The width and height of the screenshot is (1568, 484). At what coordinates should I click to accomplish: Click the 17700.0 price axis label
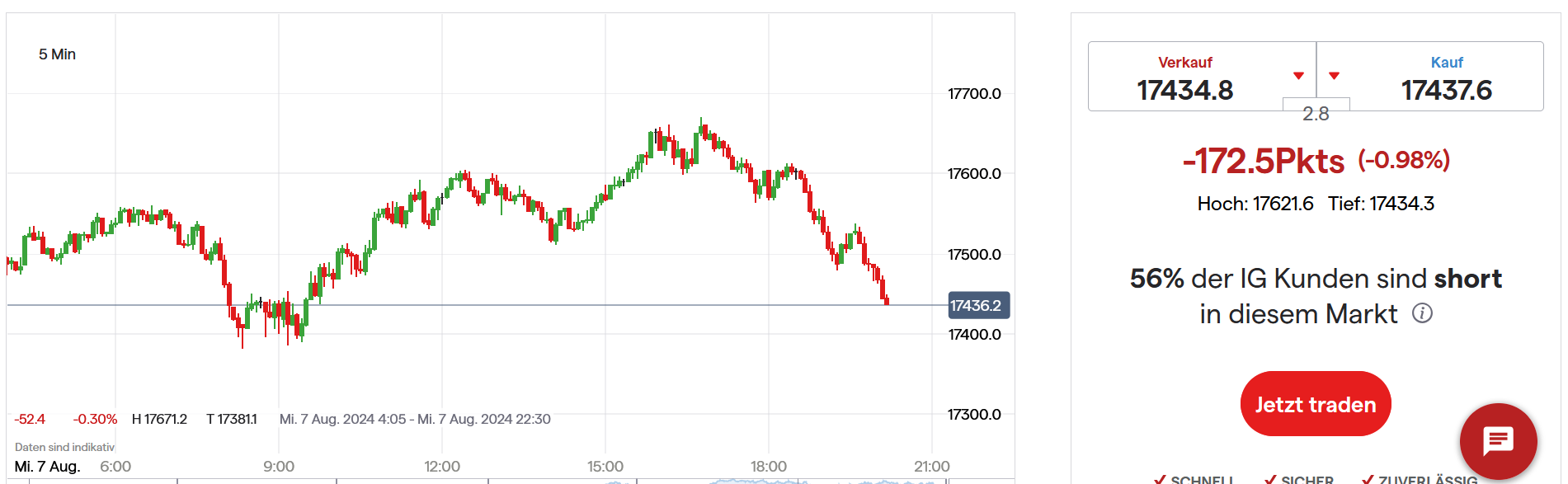pyautogui.click(x=974, y=94)
